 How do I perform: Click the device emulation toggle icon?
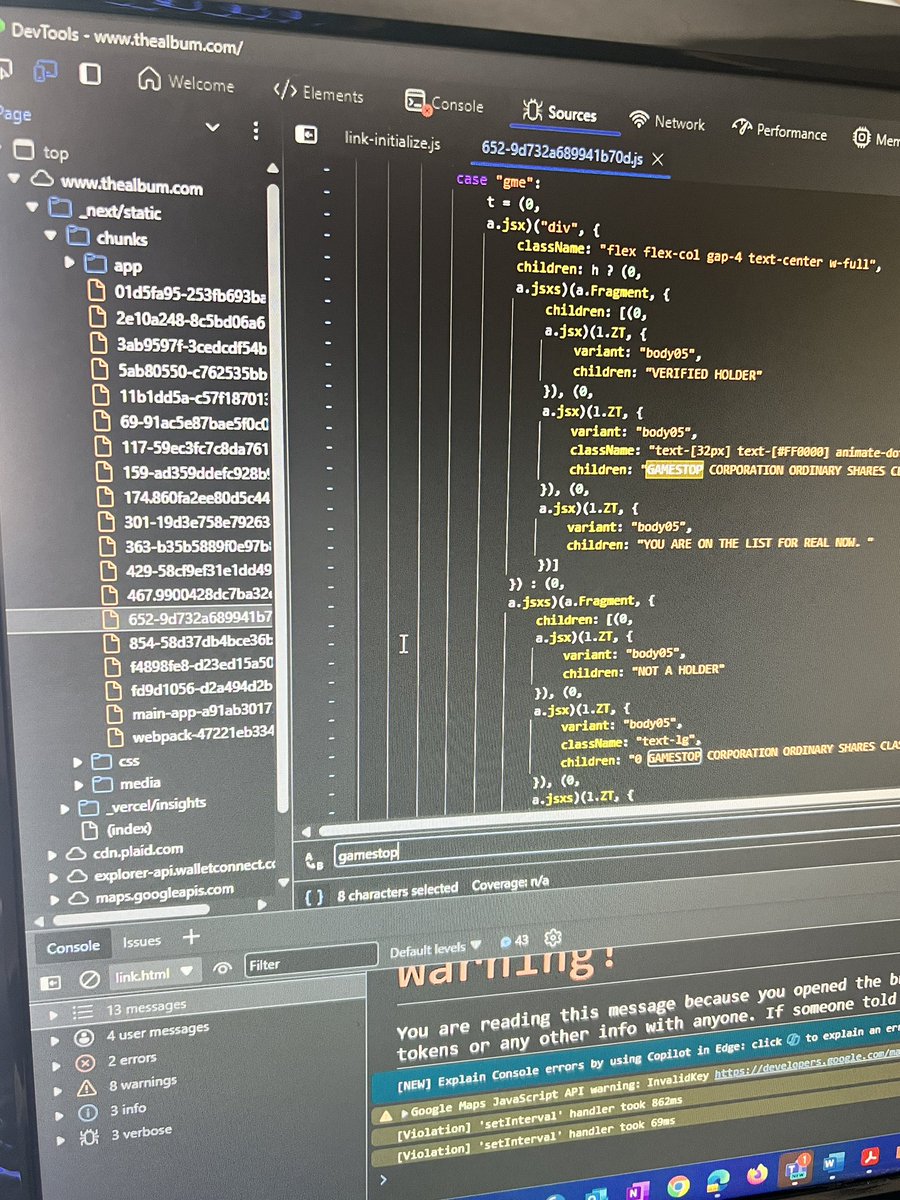[x=45, y=72]
